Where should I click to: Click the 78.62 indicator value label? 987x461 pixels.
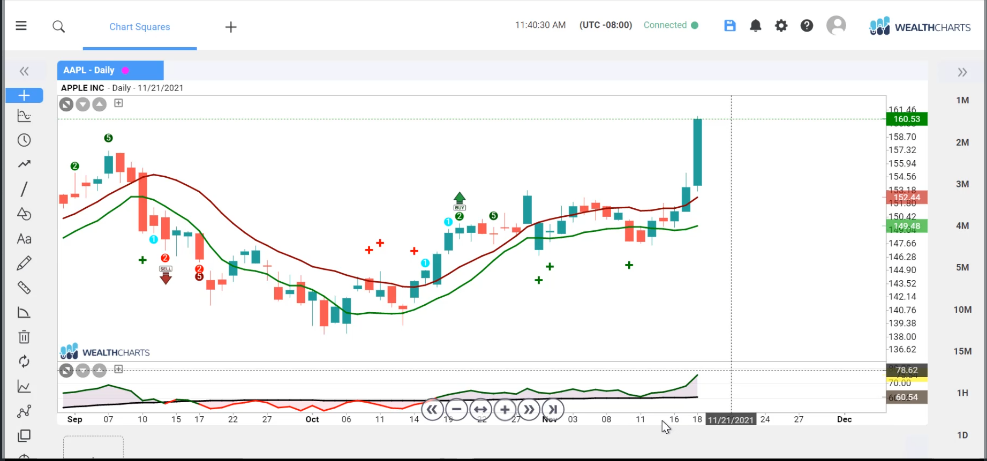tap(906, 370)
